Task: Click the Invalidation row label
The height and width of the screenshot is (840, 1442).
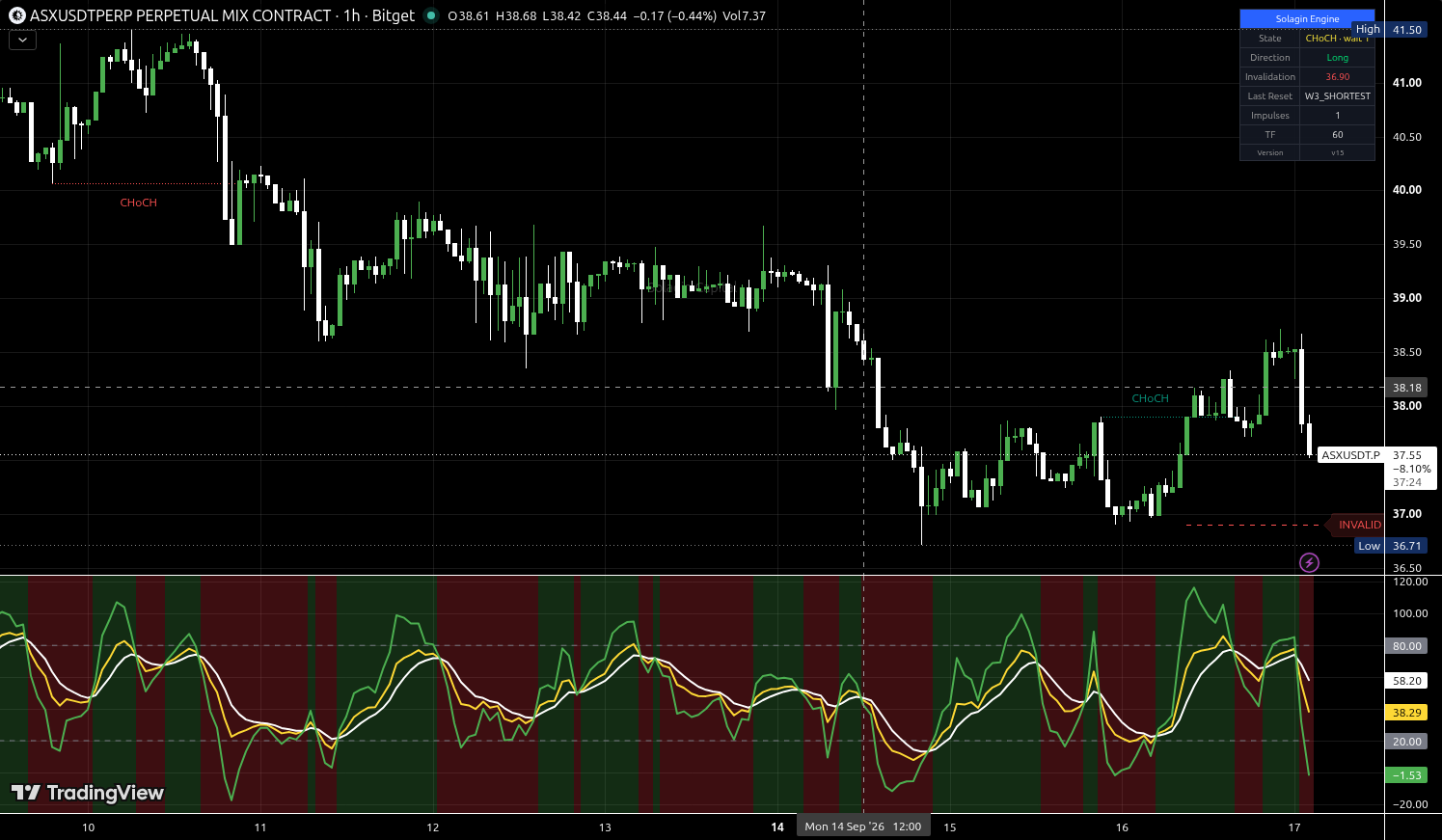Action: [1270, 77]
